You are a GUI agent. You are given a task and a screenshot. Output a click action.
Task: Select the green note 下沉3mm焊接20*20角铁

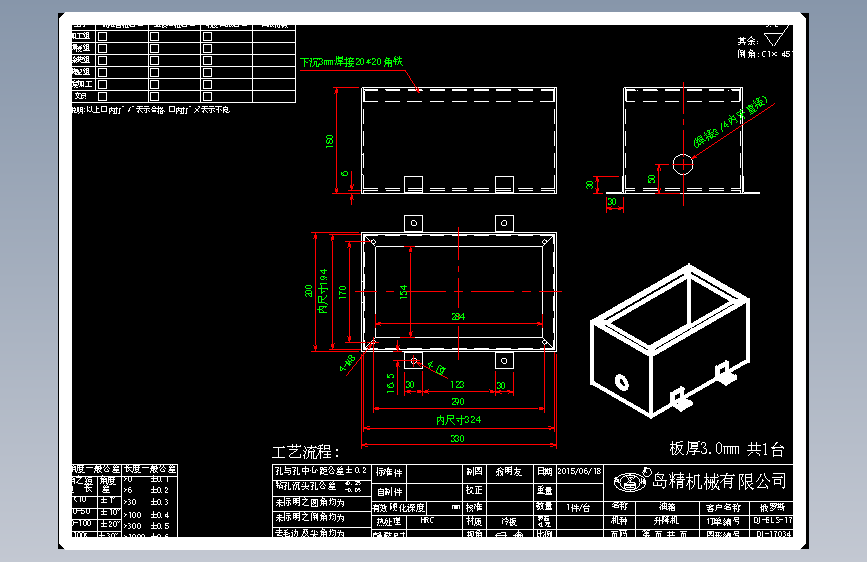coord(352,62)
